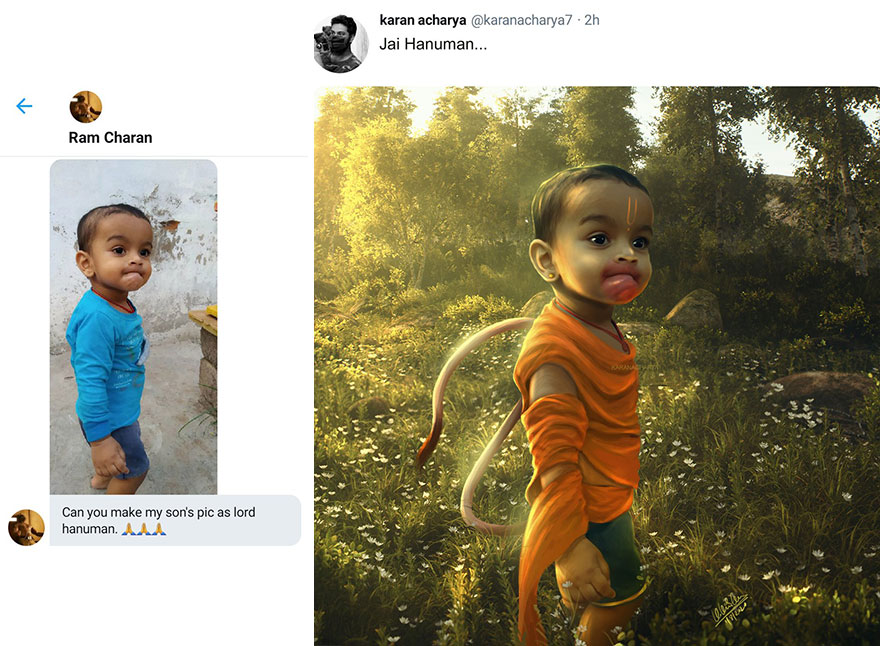
Task: Click the orange cloth in the artwork
Action: tap(580, 400)
